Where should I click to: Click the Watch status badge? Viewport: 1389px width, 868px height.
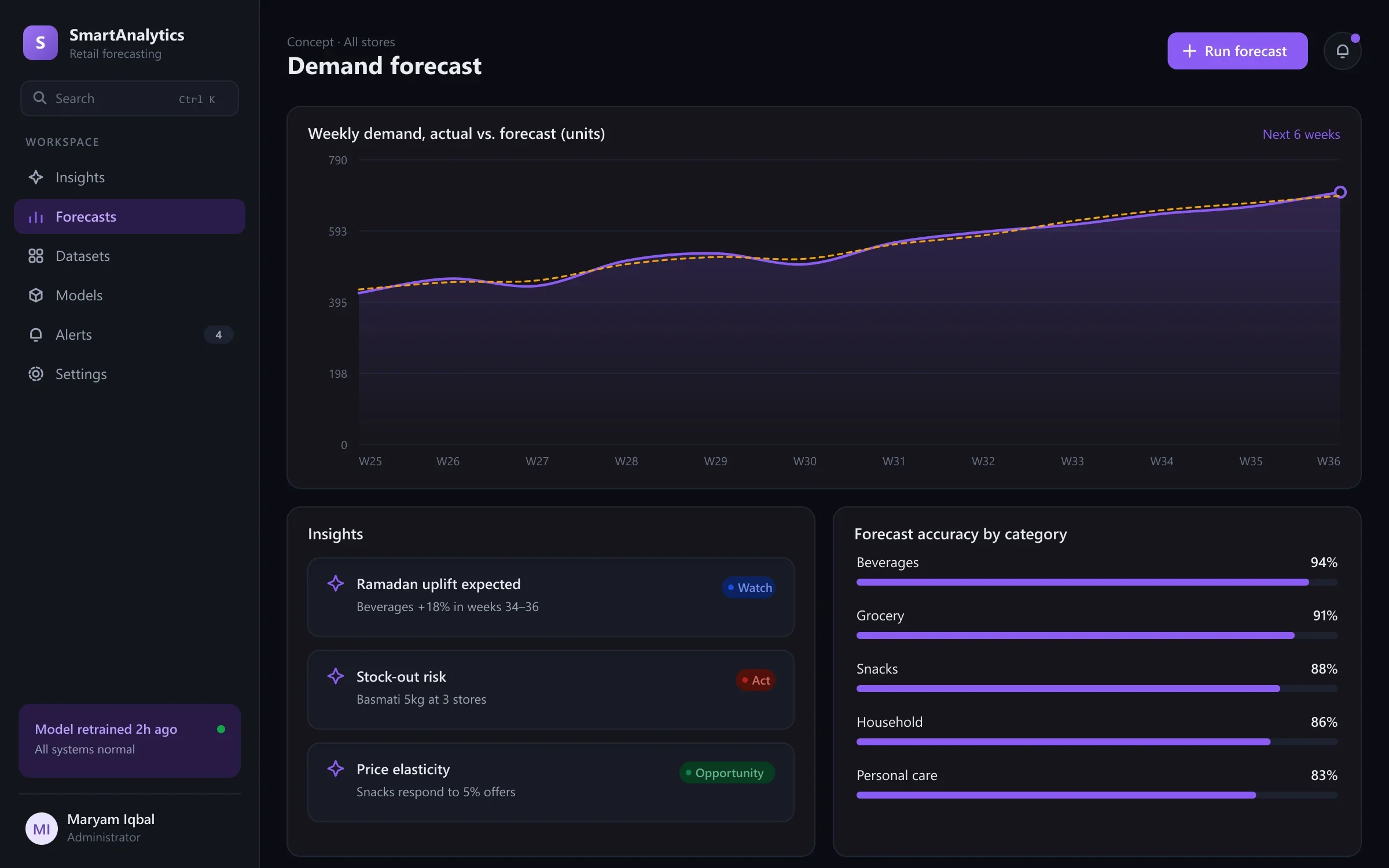pyautogui.click(x=748, y=587)
